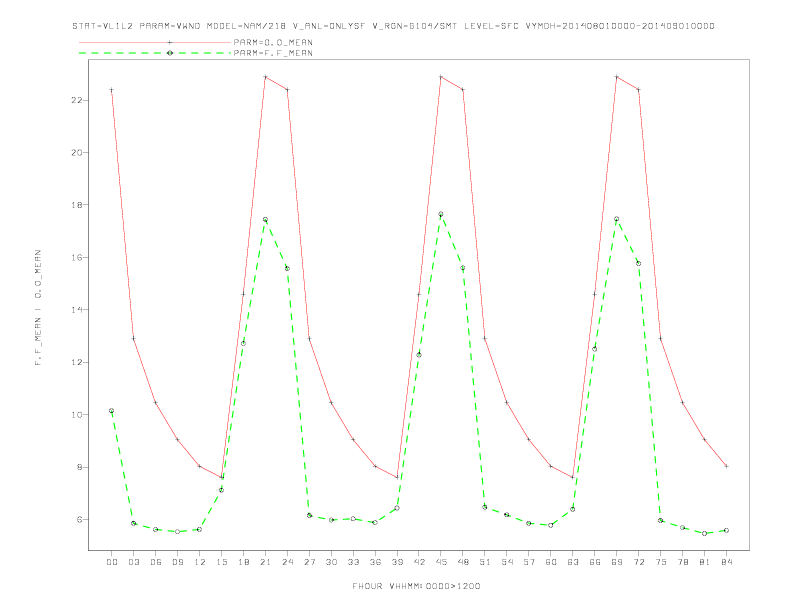This screenshot has height=612, width=792.
Task: Select x-axis tick label 60
Action: tap(551, 562)
